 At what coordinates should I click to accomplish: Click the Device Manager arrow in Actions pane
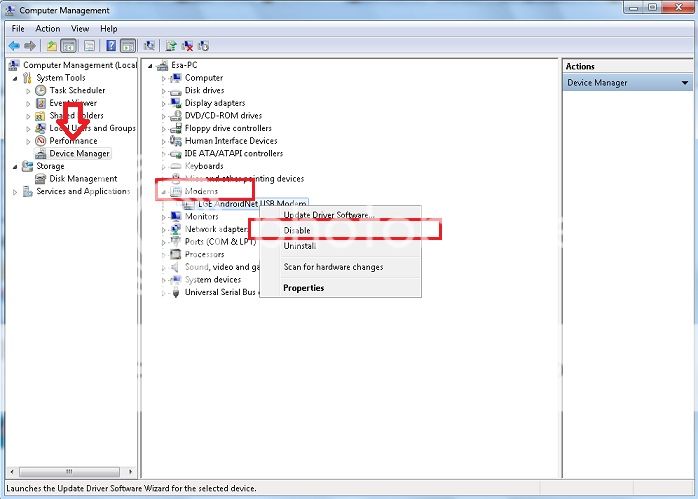click(685, 83)
